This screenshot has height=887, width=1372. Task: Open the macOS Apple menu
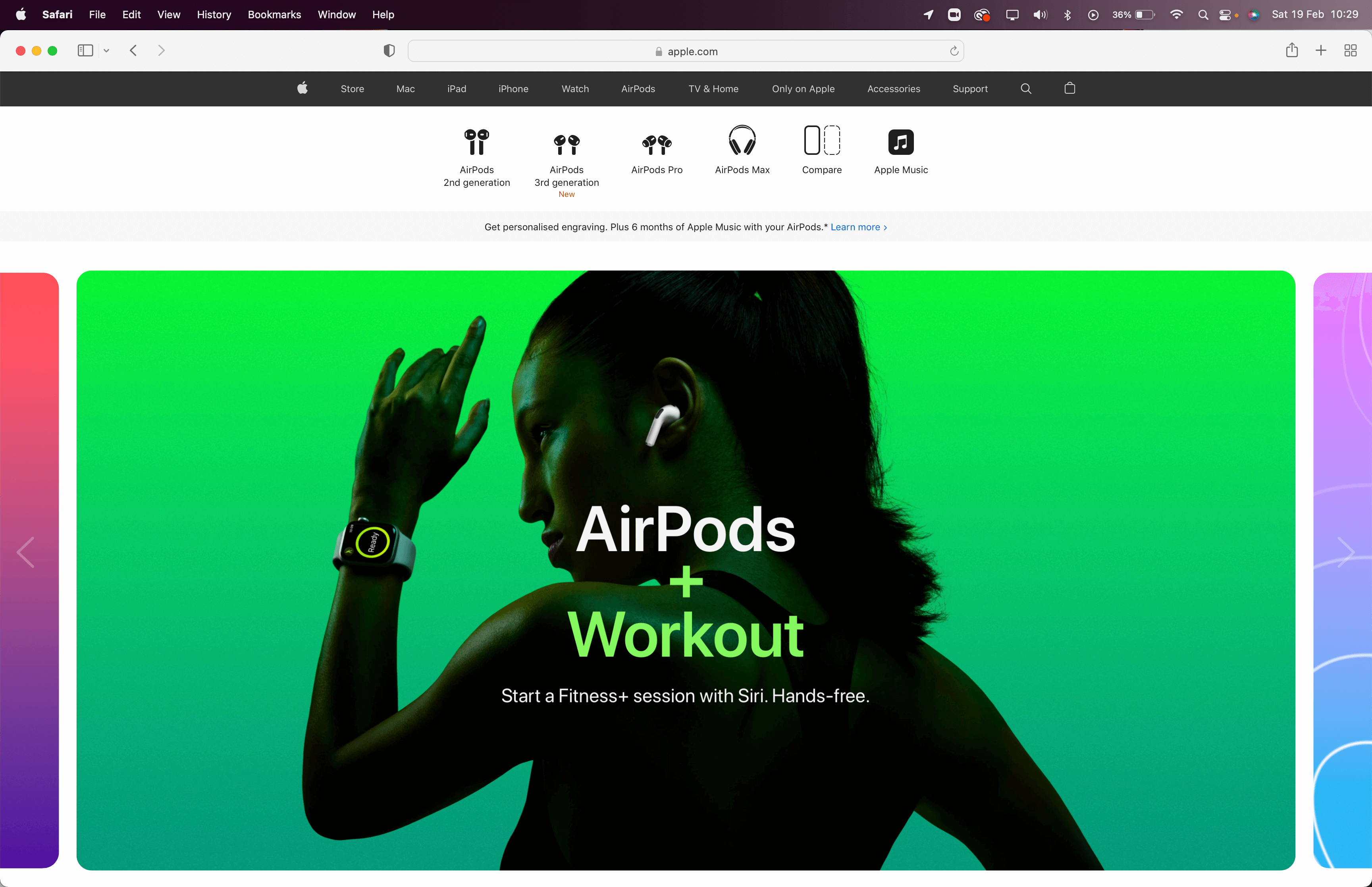pyautogui.click(x=21, y=14)
